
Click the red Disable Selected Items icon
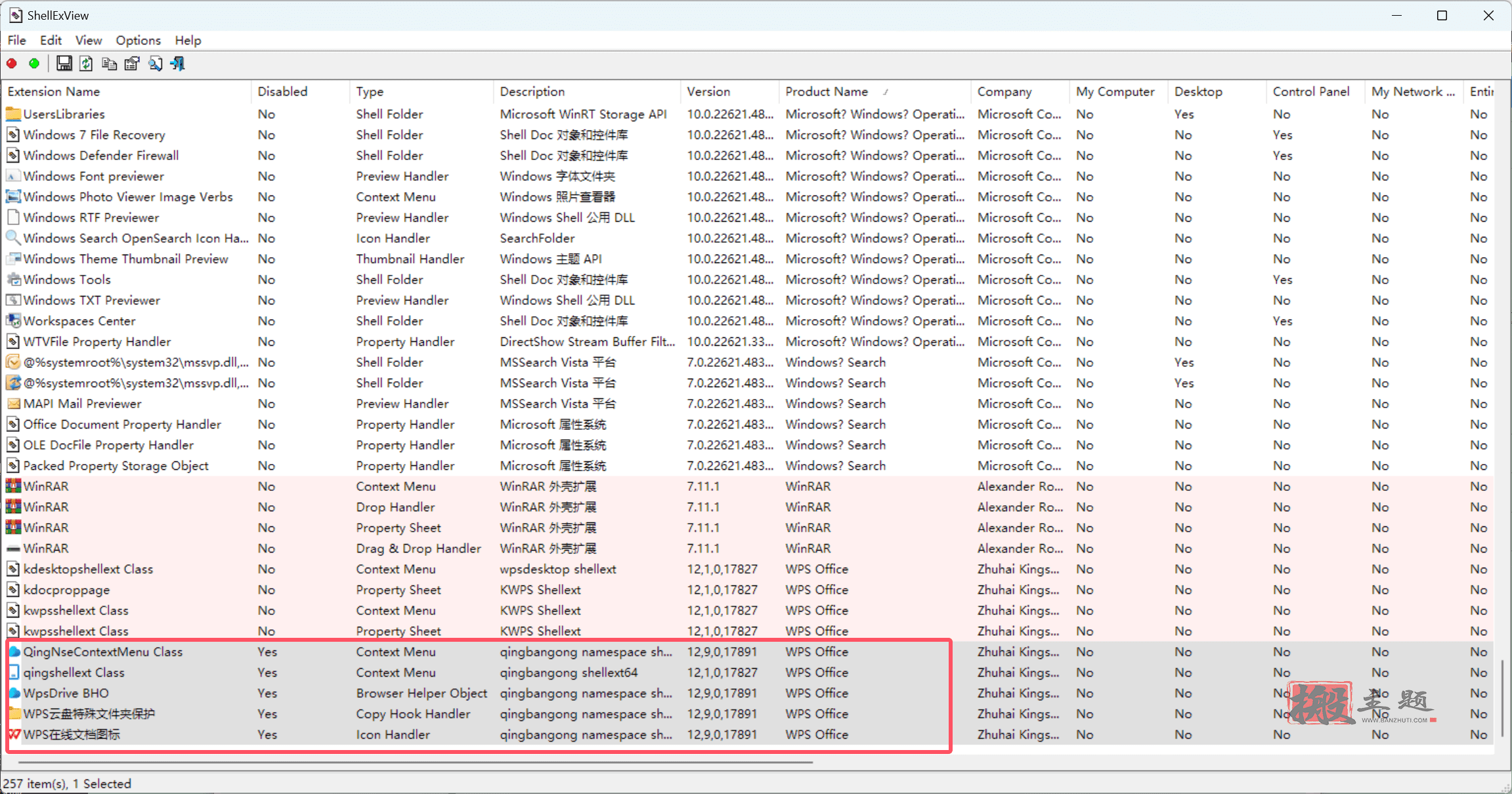12,64
